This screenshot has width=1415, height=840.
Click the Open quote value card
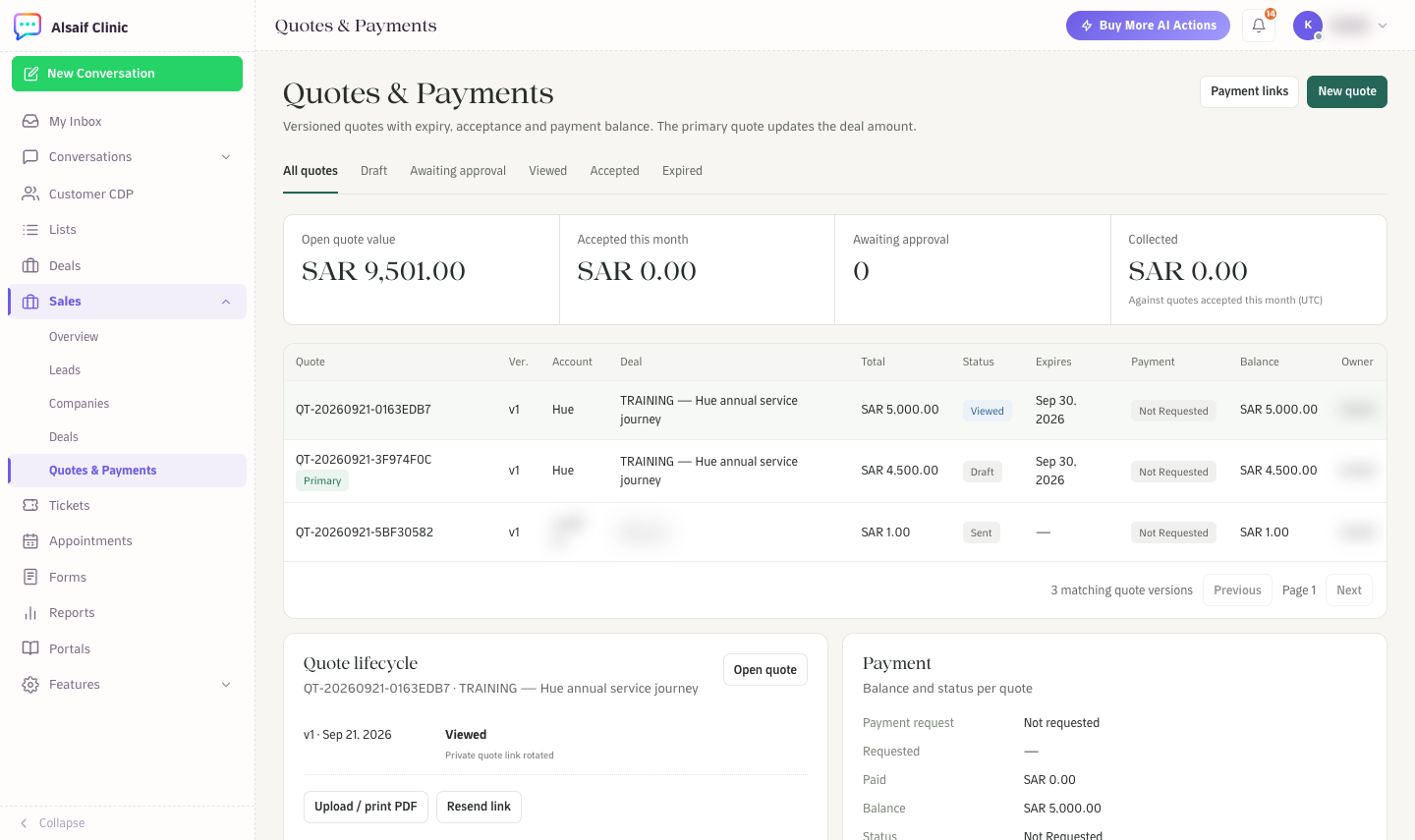(x=422, y=270)
